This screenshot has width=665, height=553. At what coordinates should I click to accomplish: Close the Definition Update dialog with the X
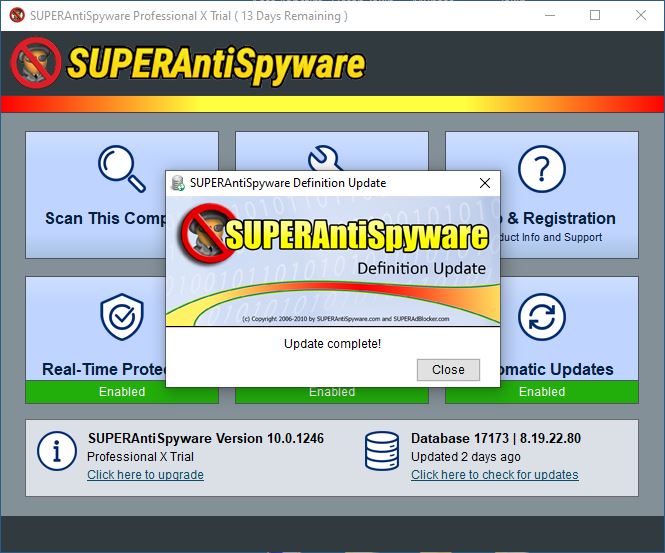(485, 183)
